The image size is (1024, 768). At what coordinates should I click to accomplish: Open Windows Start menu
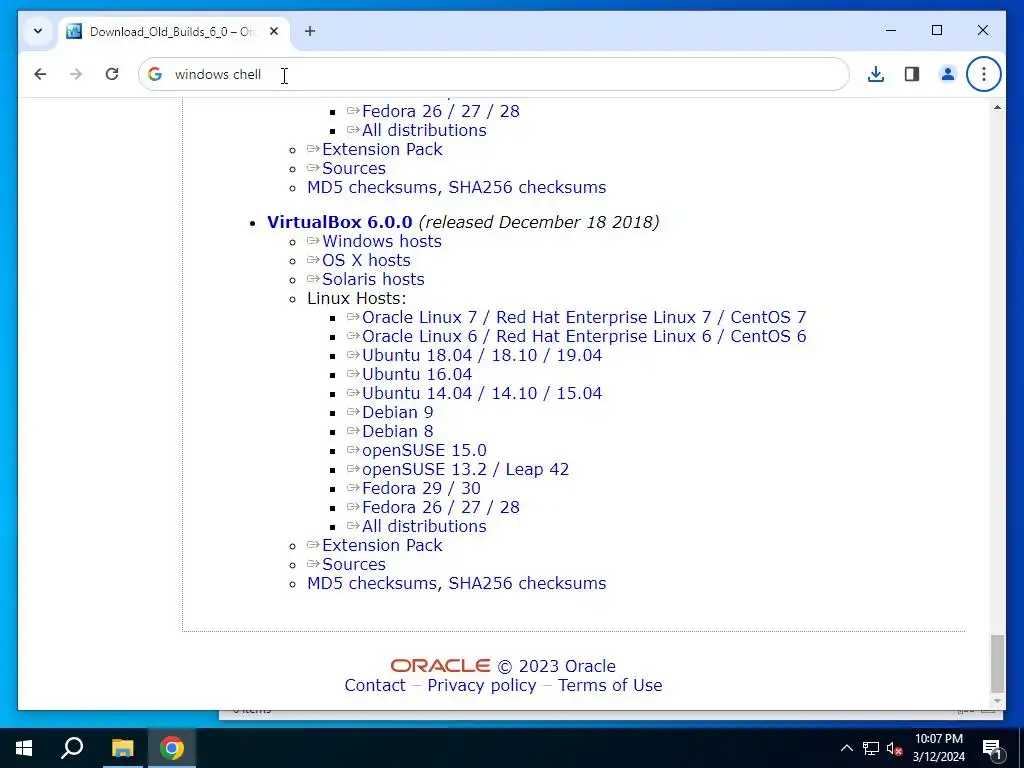point(24,748)
